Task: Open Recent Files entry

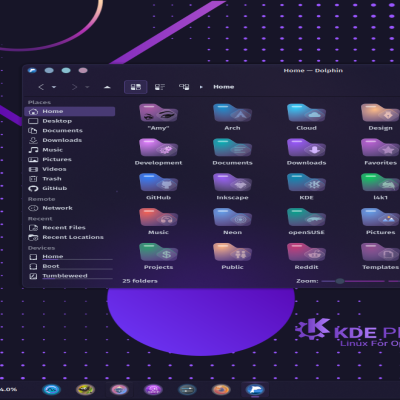Action: coord(70,228)
